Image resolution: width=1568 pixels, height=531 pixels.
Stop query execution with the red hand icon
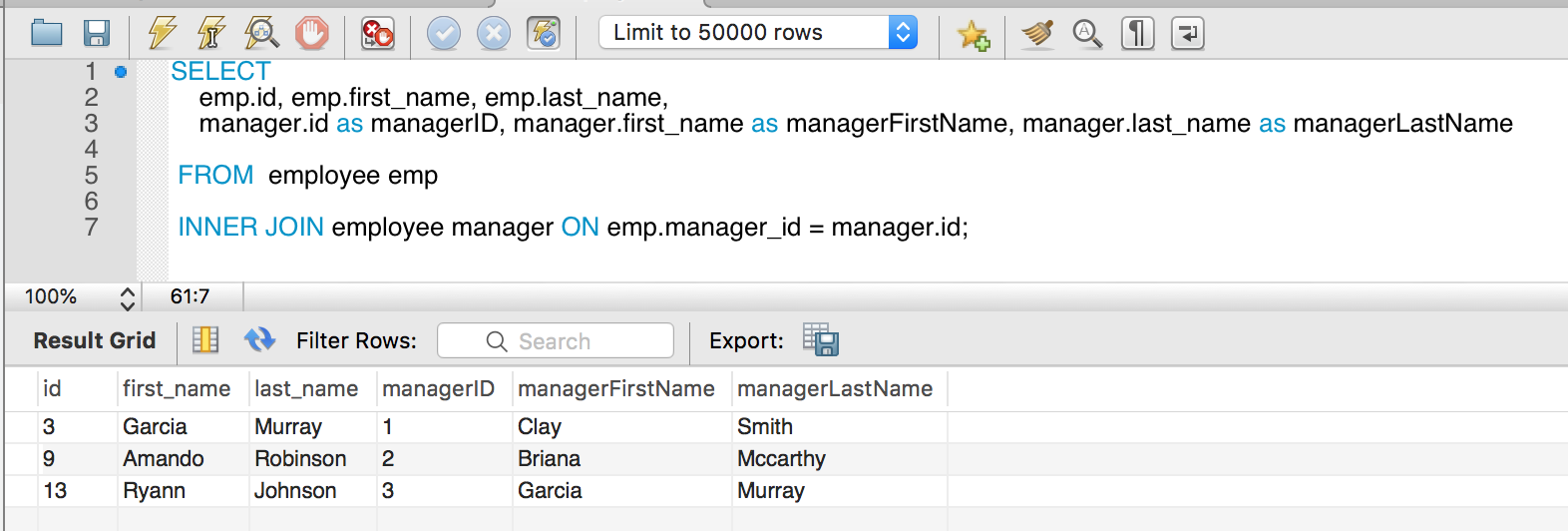pos(312,34)
